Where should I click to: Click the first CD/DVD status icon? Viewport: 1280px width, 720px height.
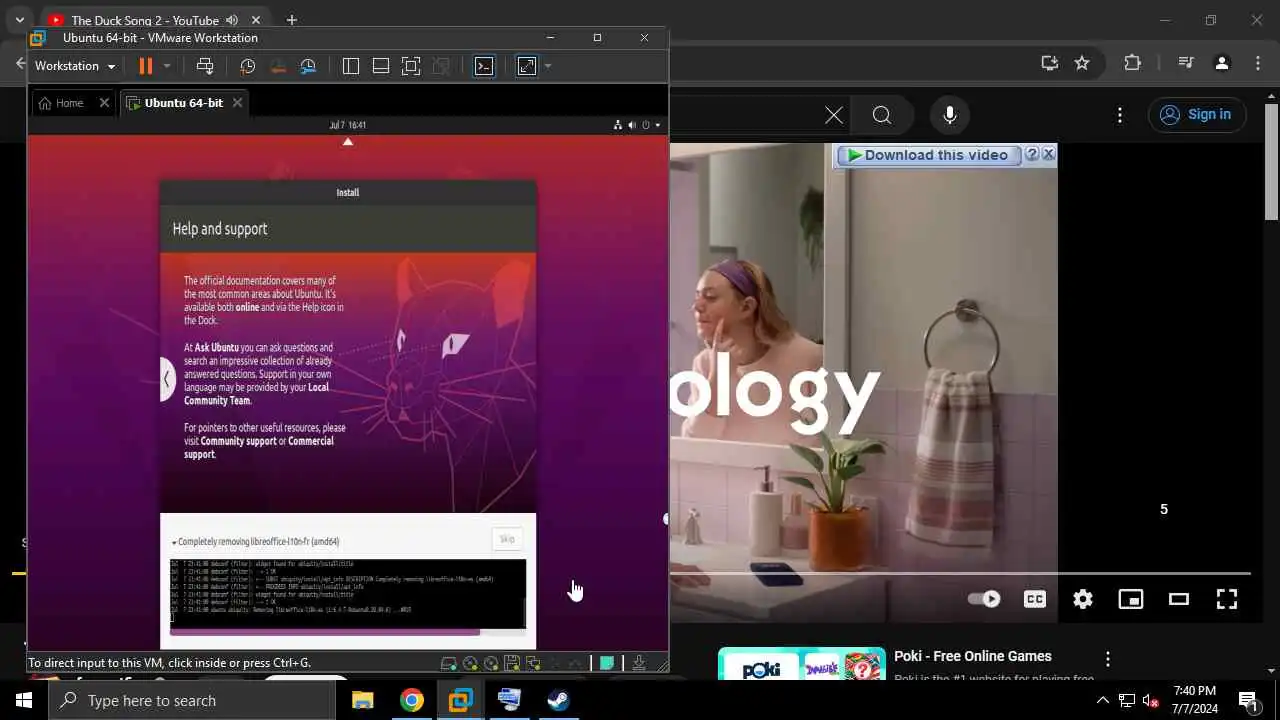point(470,663)
